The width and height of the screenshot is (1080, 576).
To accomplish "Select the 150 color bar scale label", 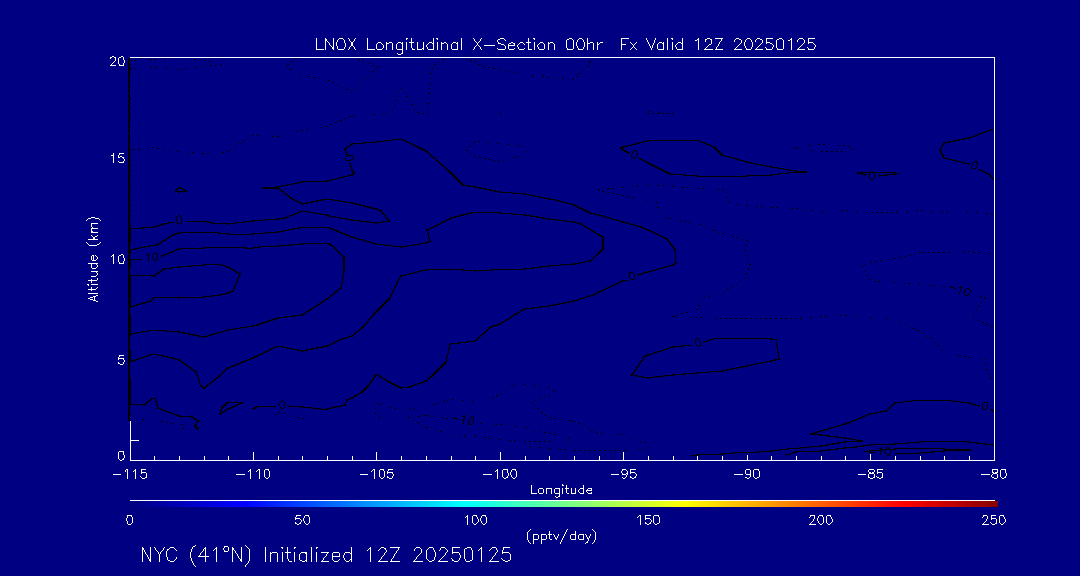I will (x=648, y=520).
